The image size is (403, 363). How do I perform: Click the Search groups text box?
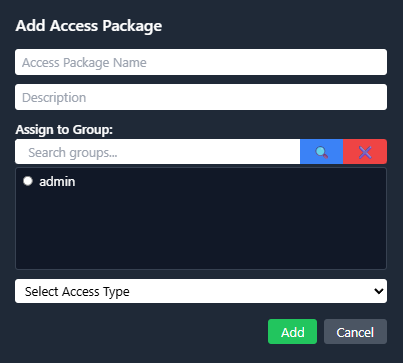coord(158,152)
